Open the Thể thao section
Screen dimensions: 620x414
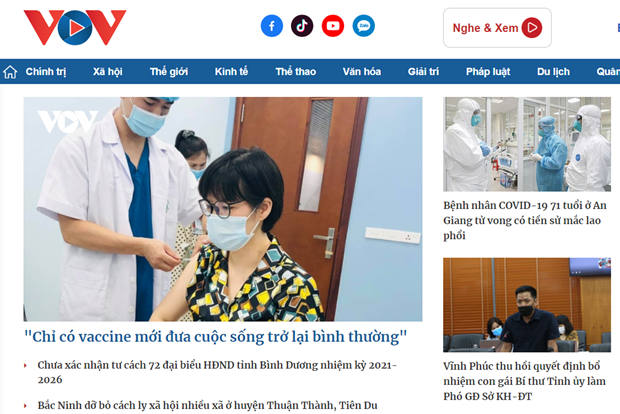coord(296,72)
